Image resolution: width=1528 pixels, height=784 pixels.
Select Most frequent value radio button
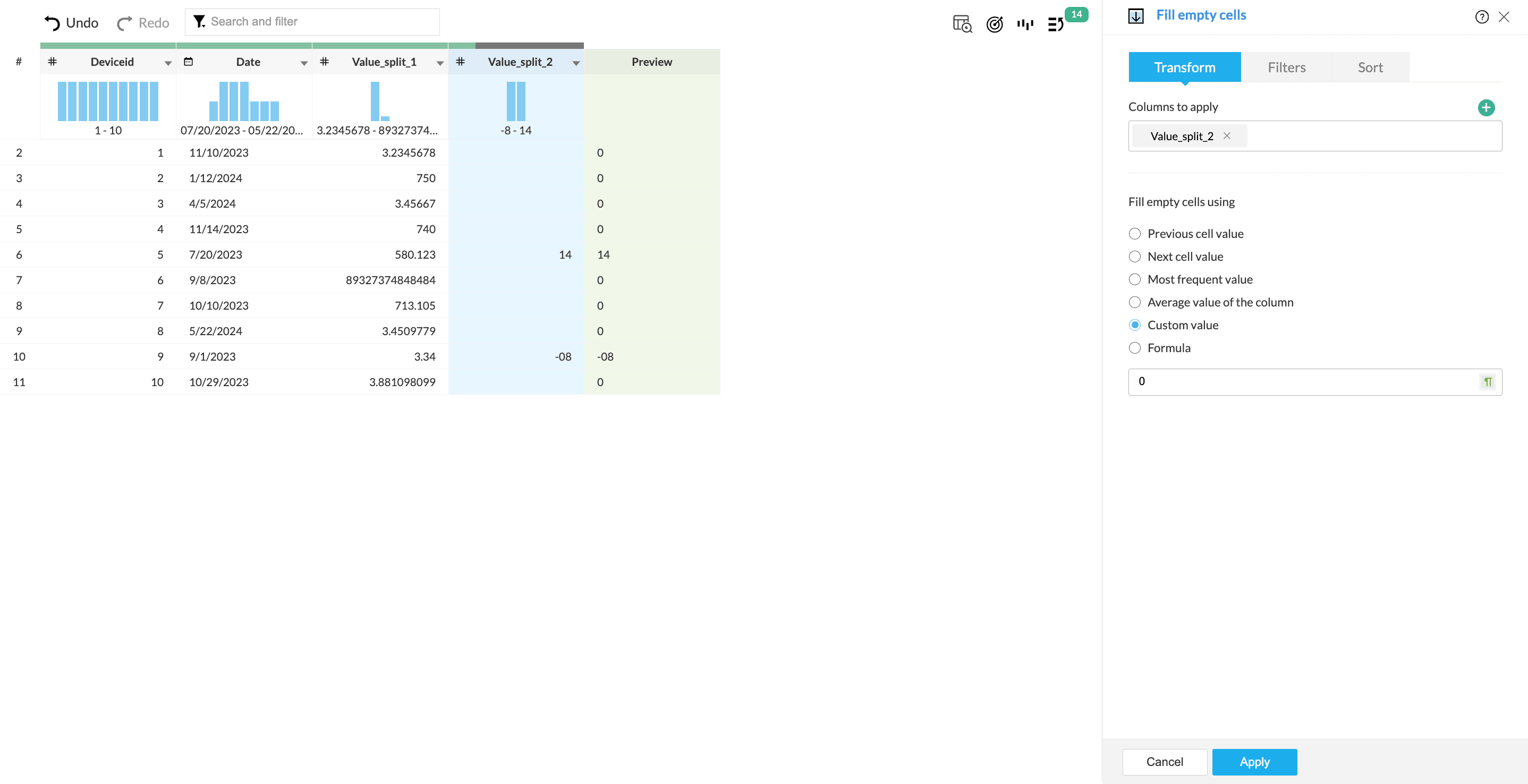tap(1135, 279)
